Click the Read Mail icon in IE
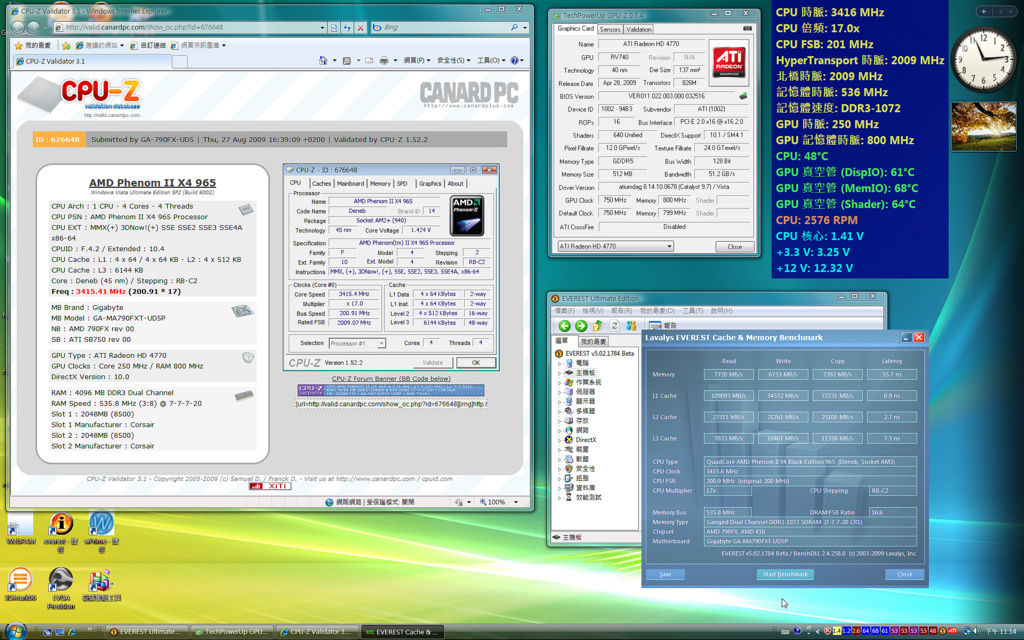Viewport: 1024px width, 640px height. 370,60
